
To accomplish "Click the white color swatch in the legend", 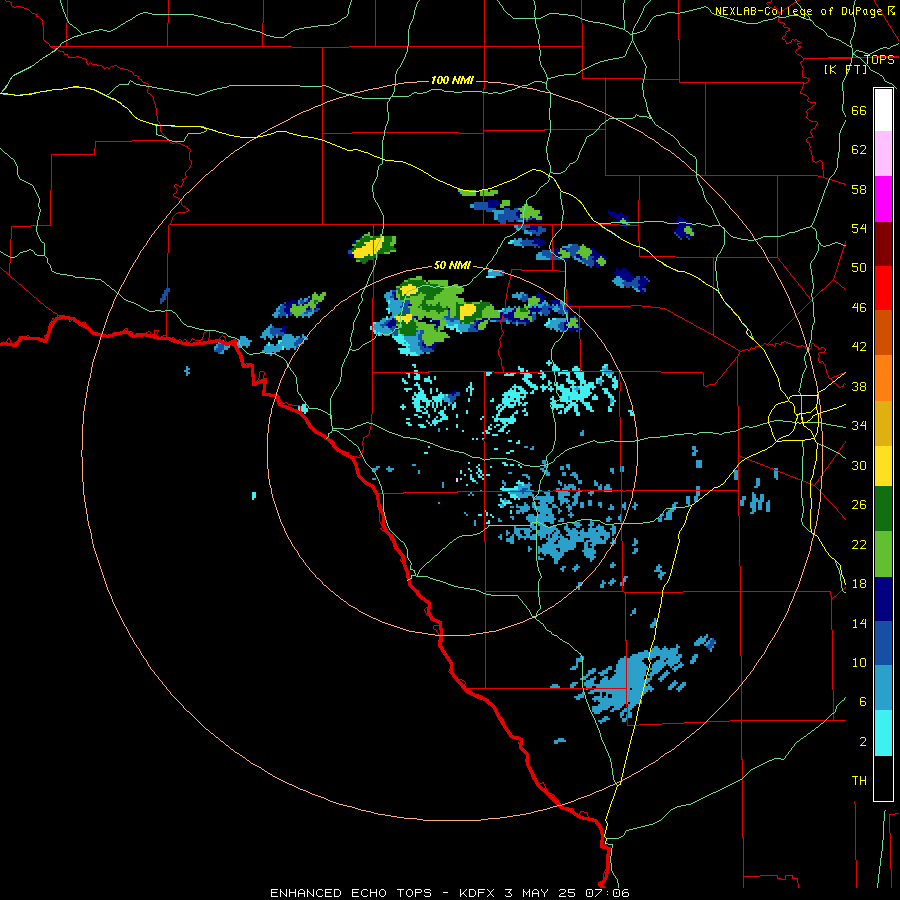I will (883, 110).
